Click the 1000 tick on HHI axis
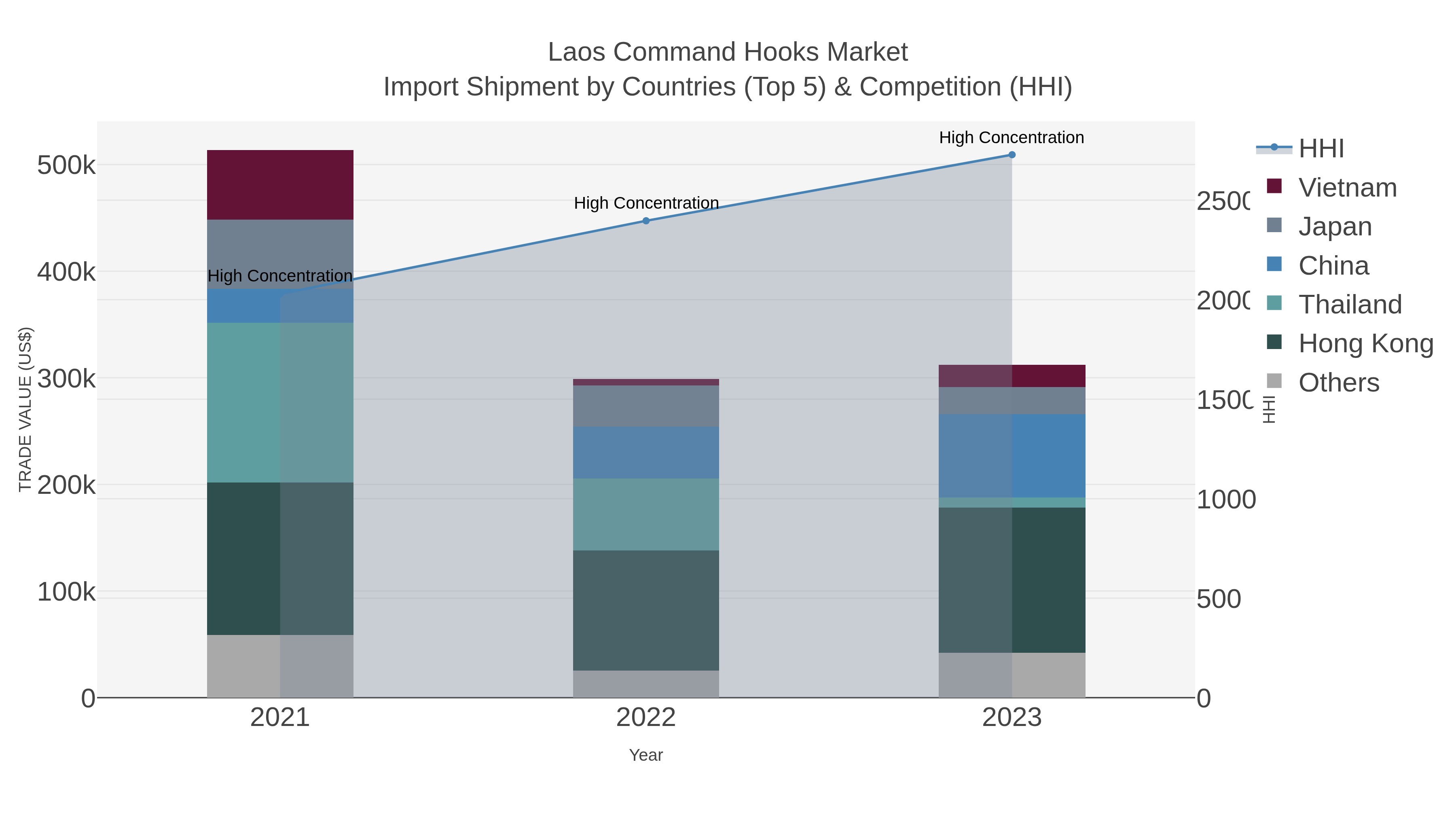 click(x=1226, y=499)
